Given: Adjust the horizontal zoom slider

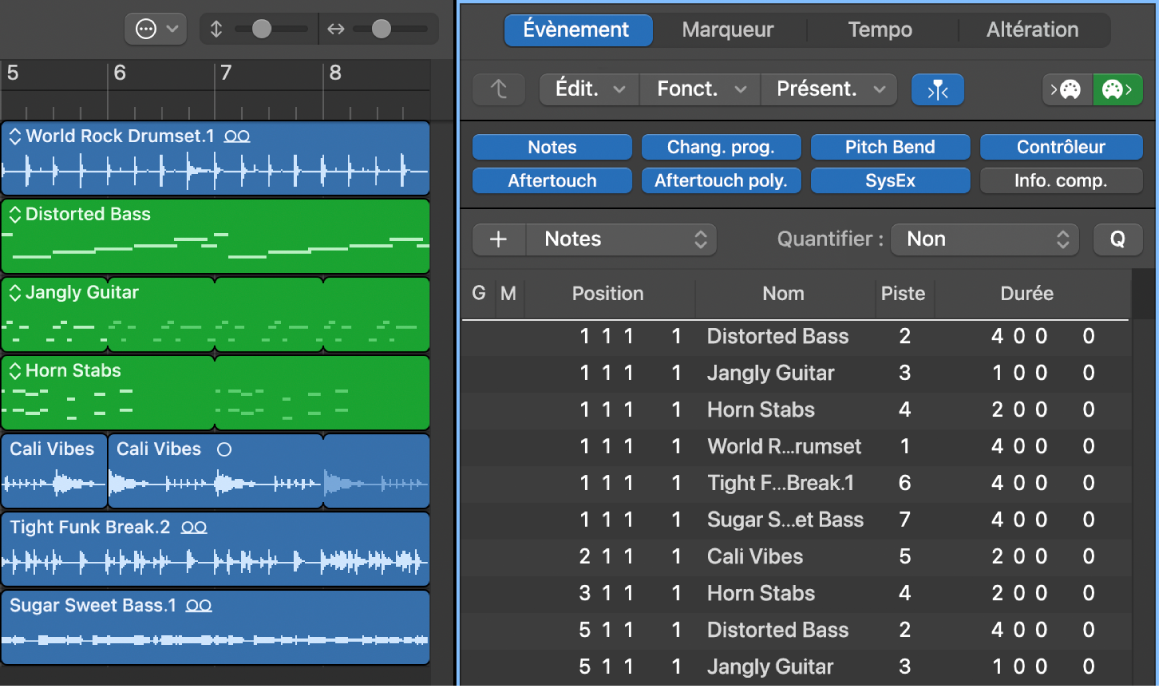Looking at the screenshot, I should click(x=381, y=29).
